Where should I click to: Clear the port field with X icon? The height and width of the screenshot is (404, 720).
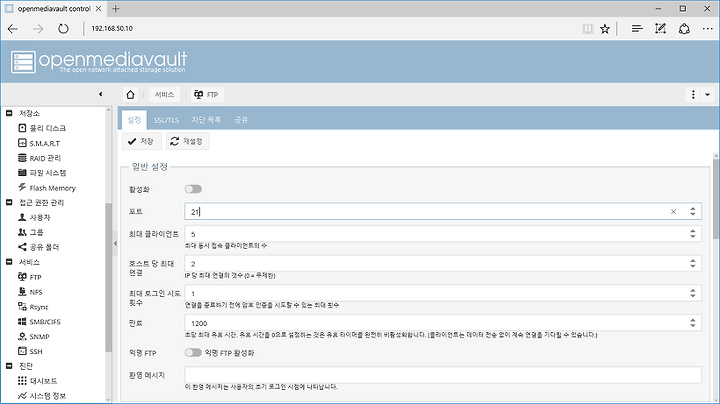click(673, 212)
